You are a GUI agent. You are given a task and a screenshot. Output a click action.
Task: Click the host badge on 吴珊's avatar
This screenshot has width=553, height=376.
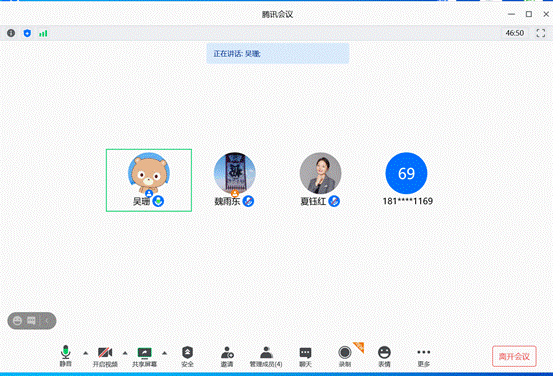point(149,193)
